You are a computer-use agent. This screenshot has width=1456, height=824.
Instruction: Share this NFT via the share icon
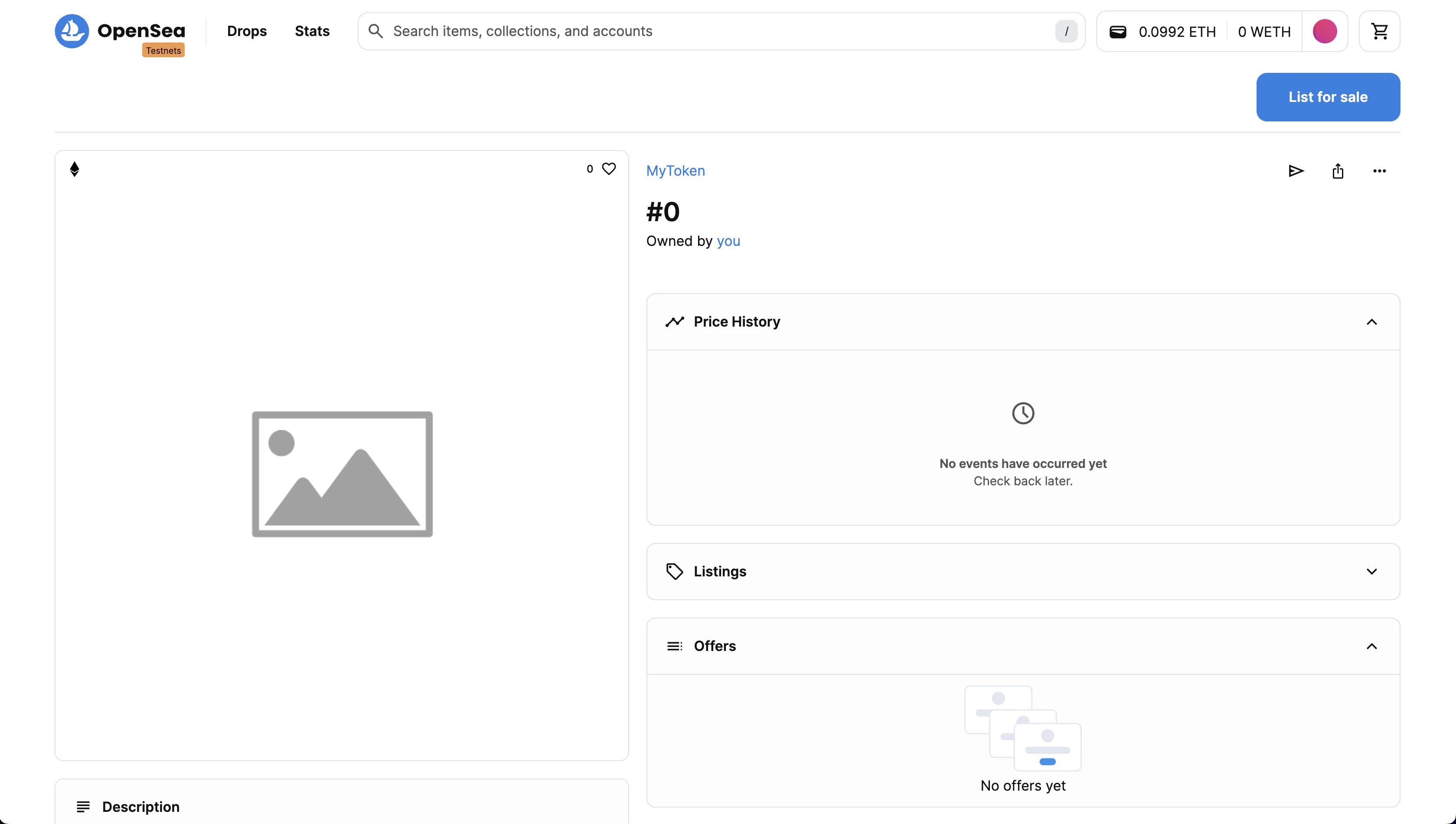[1337, 171]
